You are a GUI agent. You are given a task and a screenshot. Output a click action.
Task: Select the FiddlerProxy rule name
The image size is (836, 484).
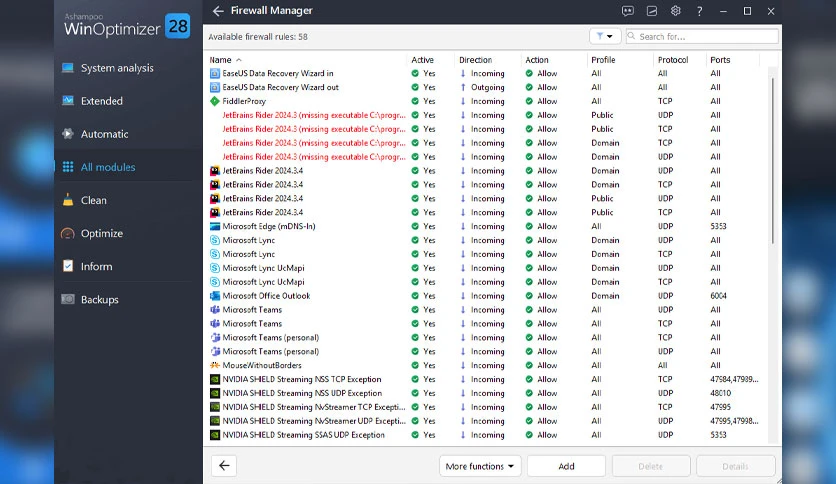pos(244,101)
